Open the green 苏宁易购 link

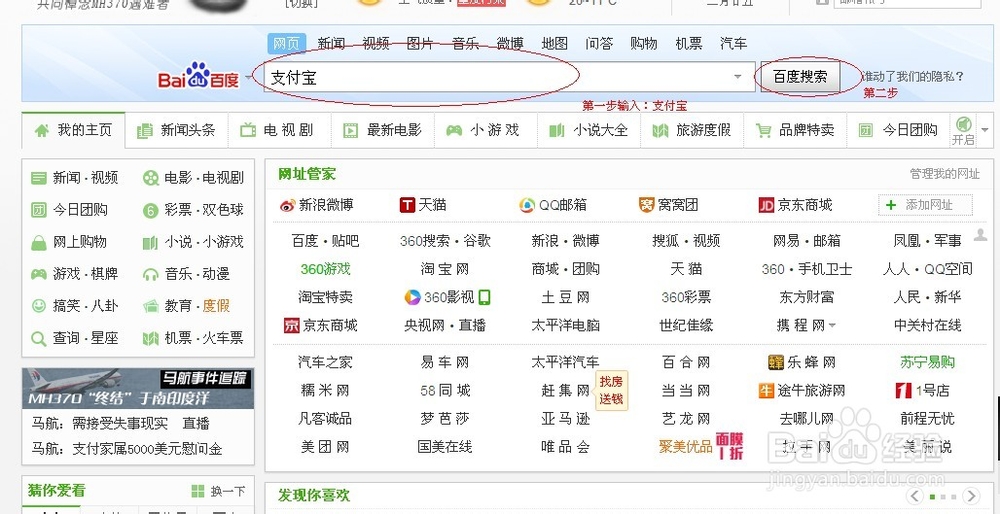click(927, 362)
